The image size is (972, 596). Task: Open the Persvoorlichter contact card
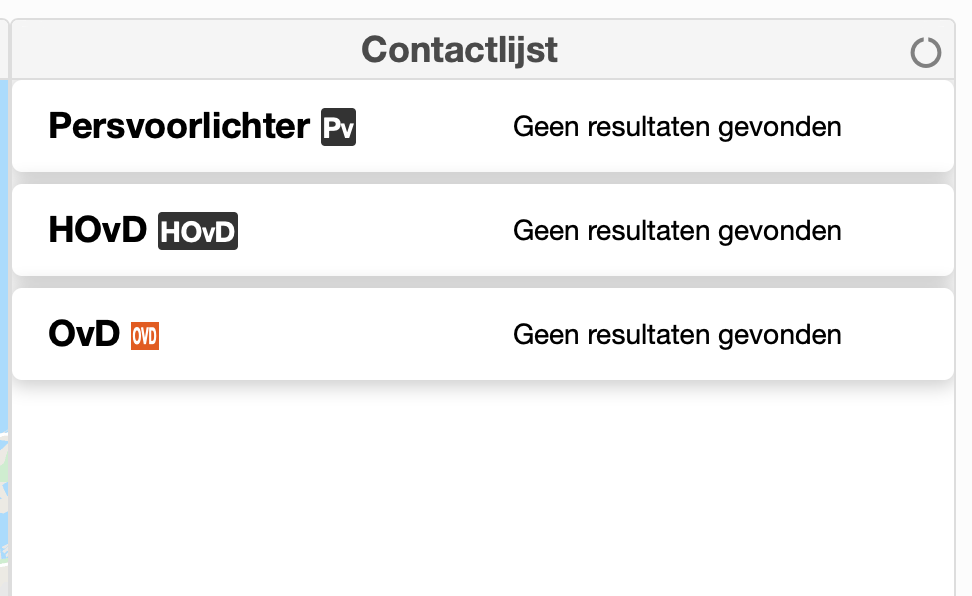tap(483, 127)
